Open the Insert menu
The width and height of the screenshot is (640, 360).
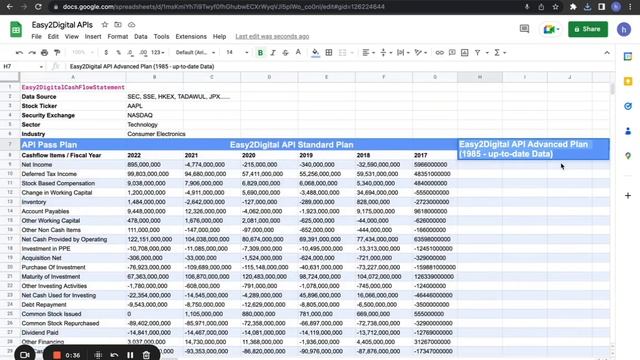pyautogui.click(x=93, y=36)
